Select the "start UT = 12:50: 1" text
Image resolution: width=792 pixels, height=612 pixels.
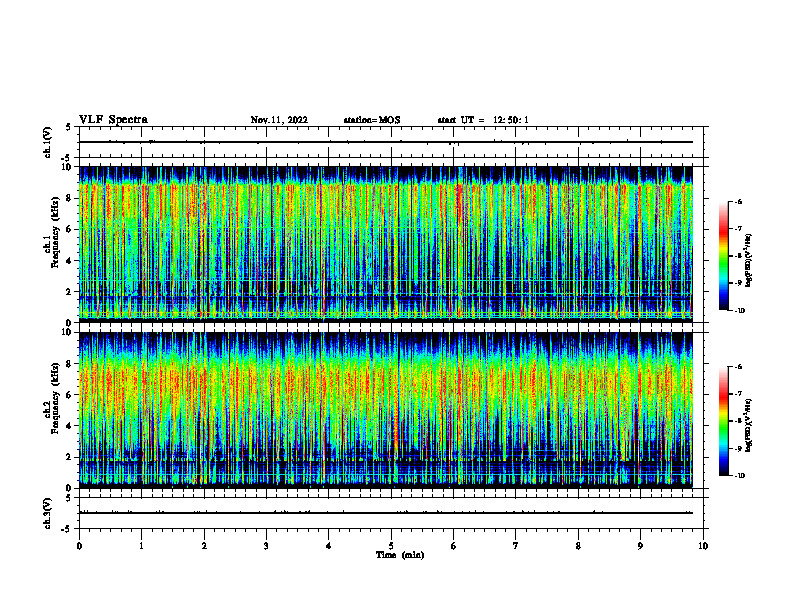point(483,120)
